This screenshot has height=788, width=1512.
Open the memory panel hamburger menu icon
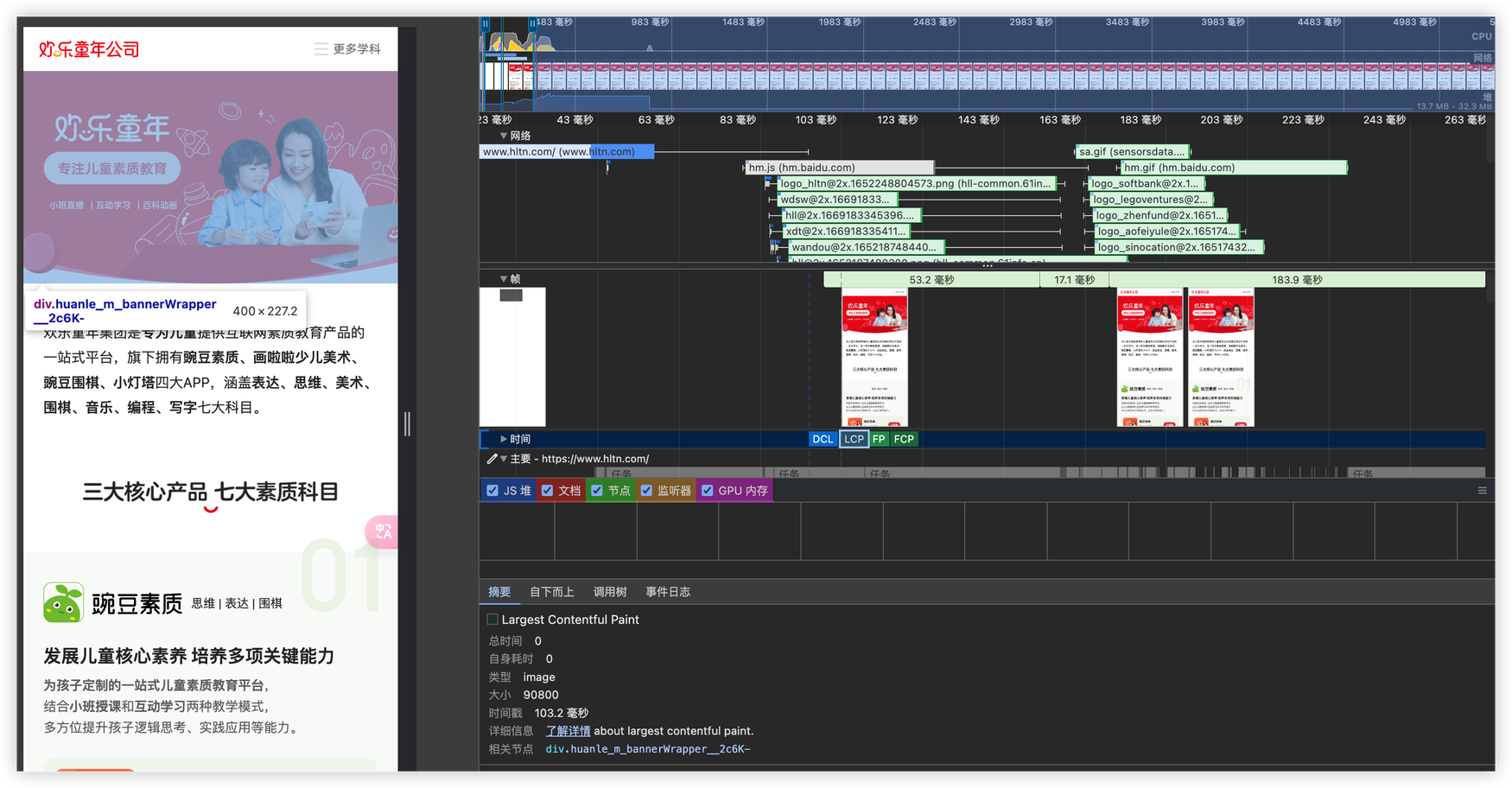pos(1482,491)
